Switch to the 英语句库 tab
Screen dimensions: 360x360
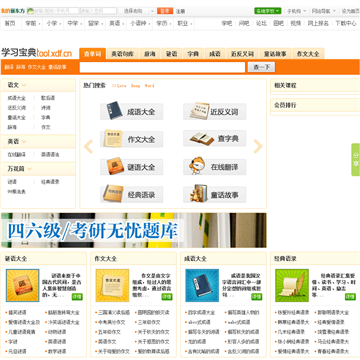(x=122, y=54)
